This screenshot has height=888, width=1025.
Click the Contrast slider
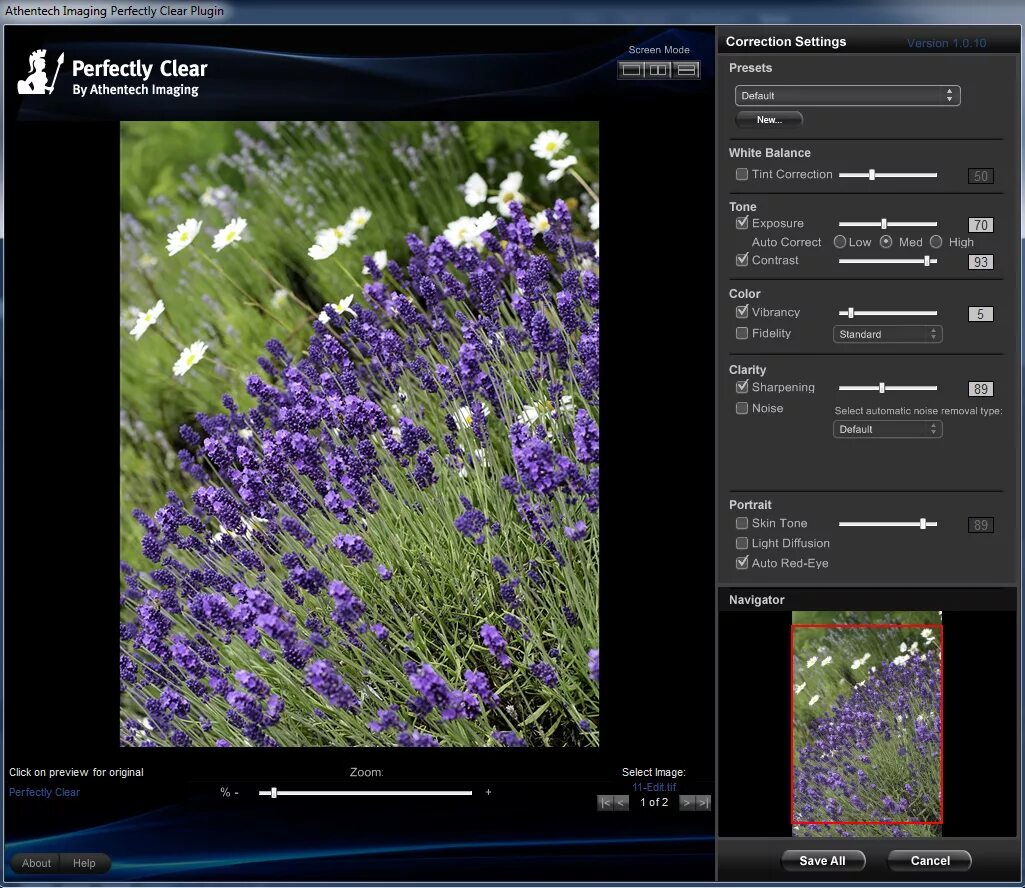point(888,261)
